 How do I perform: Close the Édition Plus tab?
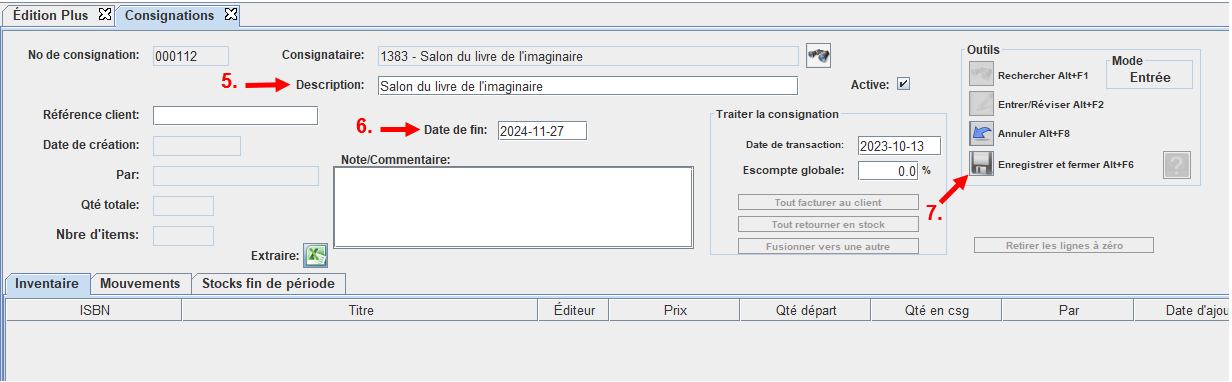[104, 15]
